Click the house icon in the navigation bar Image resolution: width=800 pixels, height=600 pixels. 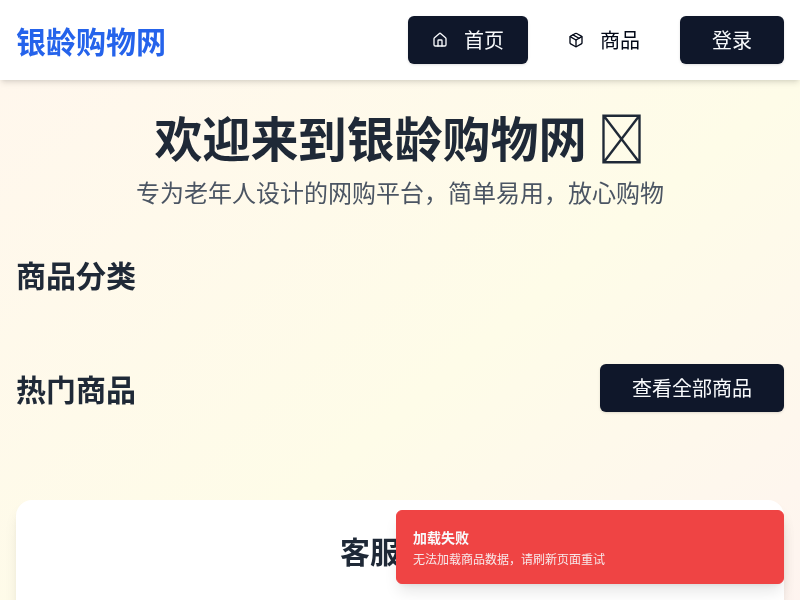(x=440, y=40)
